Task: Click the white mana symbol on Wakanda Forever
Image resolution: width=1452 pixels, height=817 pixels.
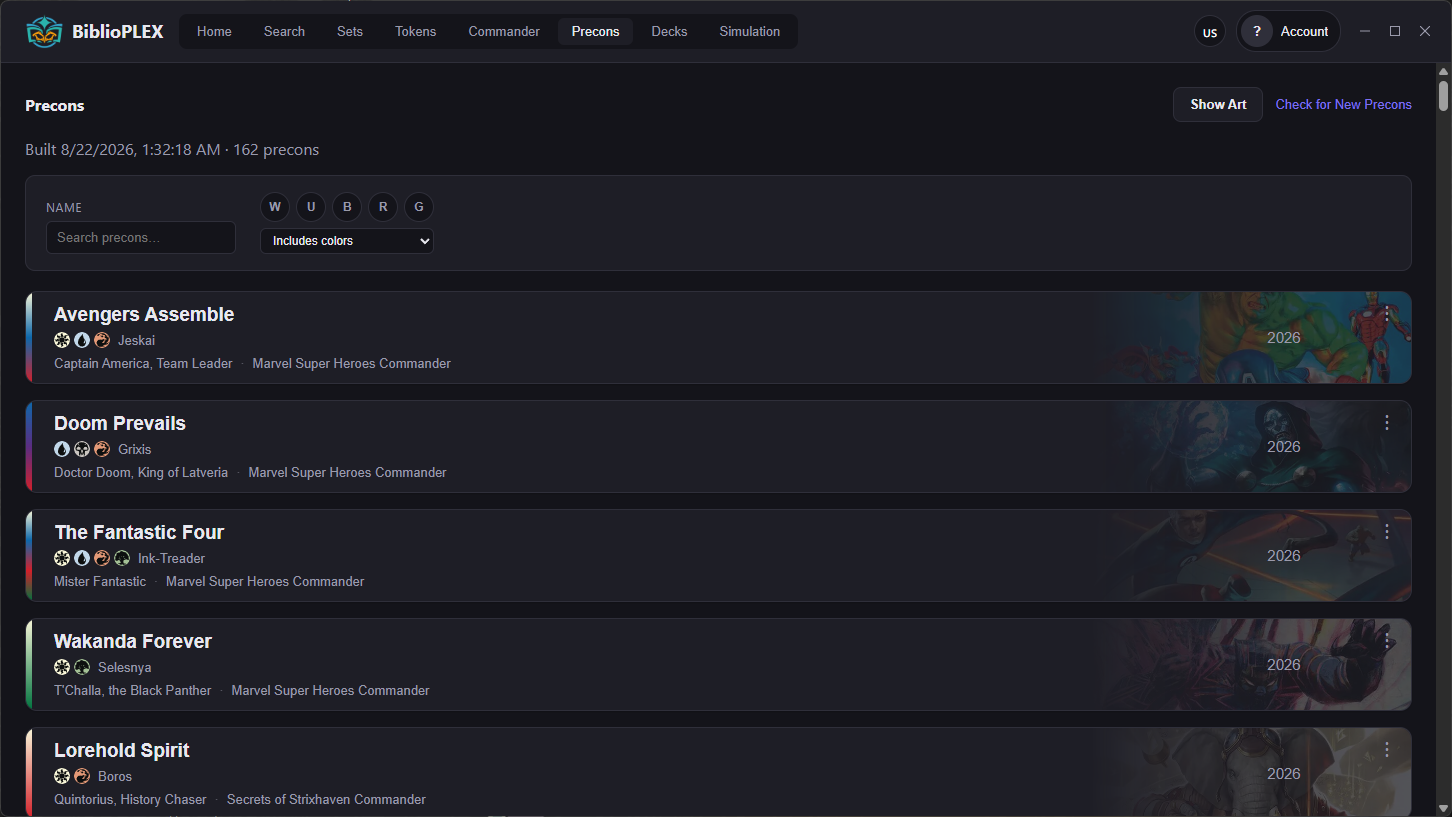Action: pos(62,667)
